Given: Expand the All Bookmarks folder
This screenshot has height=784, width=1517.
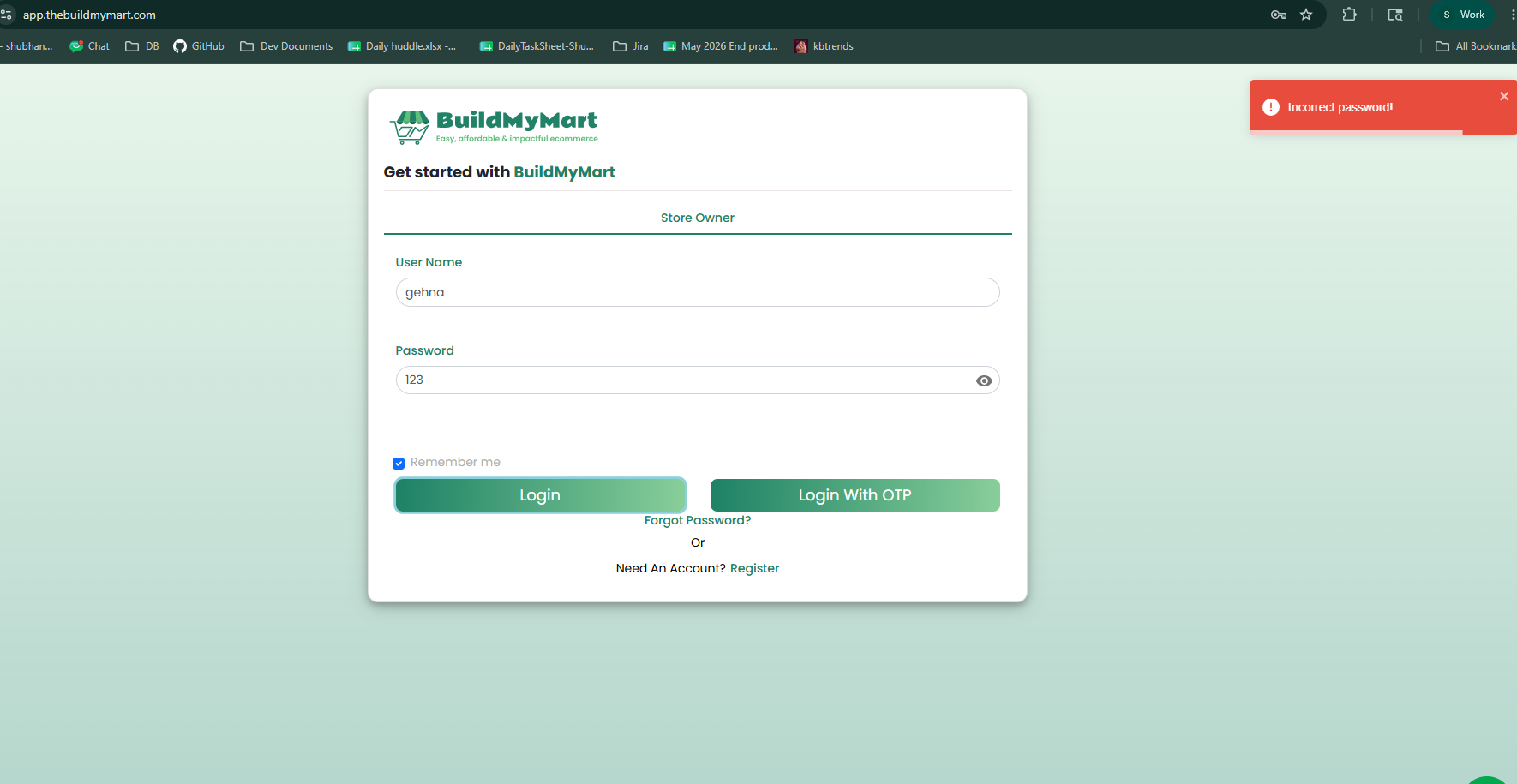Looking at the screenshot, I should point(1476,46).
